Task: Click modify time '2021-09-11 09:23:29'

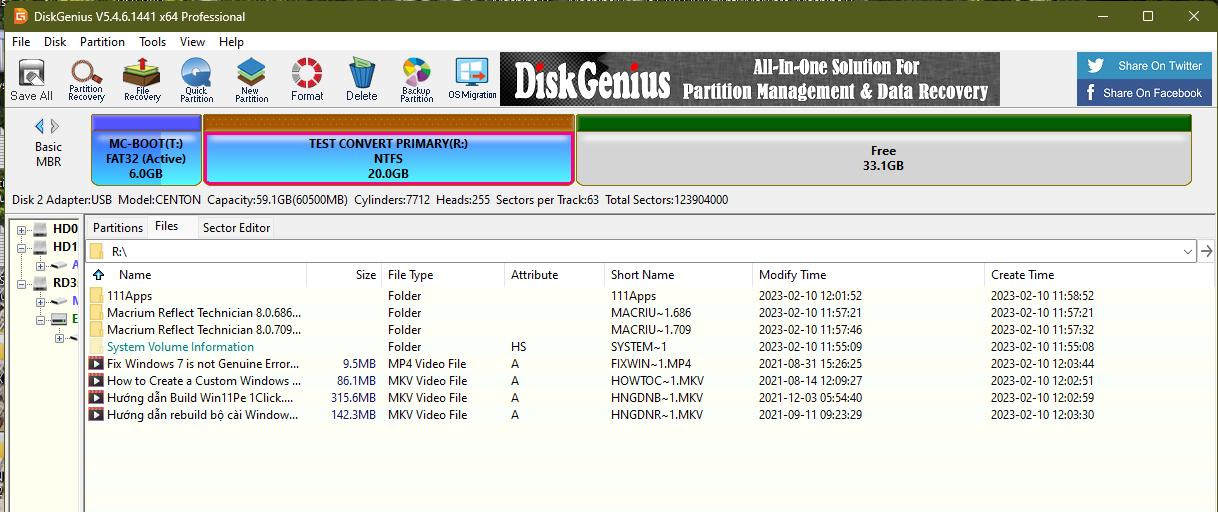Action: click(810, 415)
